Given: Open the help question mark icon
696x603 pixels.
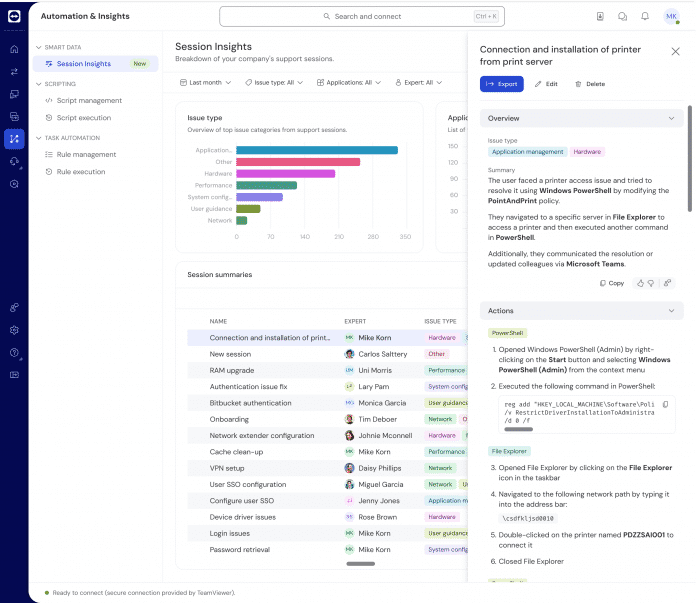Looking at the screenshot, I should point(14,352).
